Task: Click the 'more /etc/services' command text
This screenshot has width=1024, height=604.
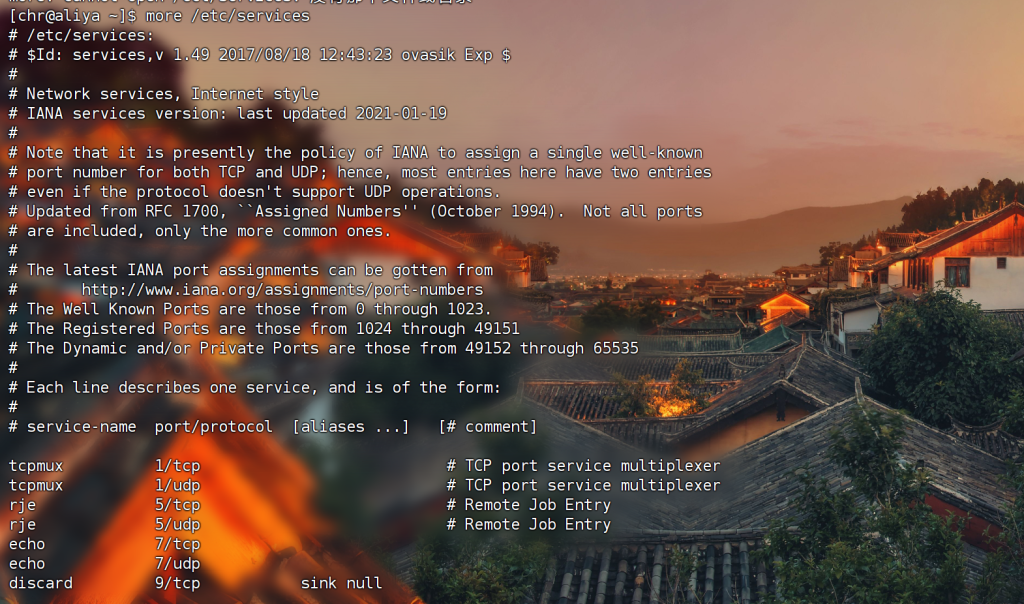Action: tap(227, 16)
